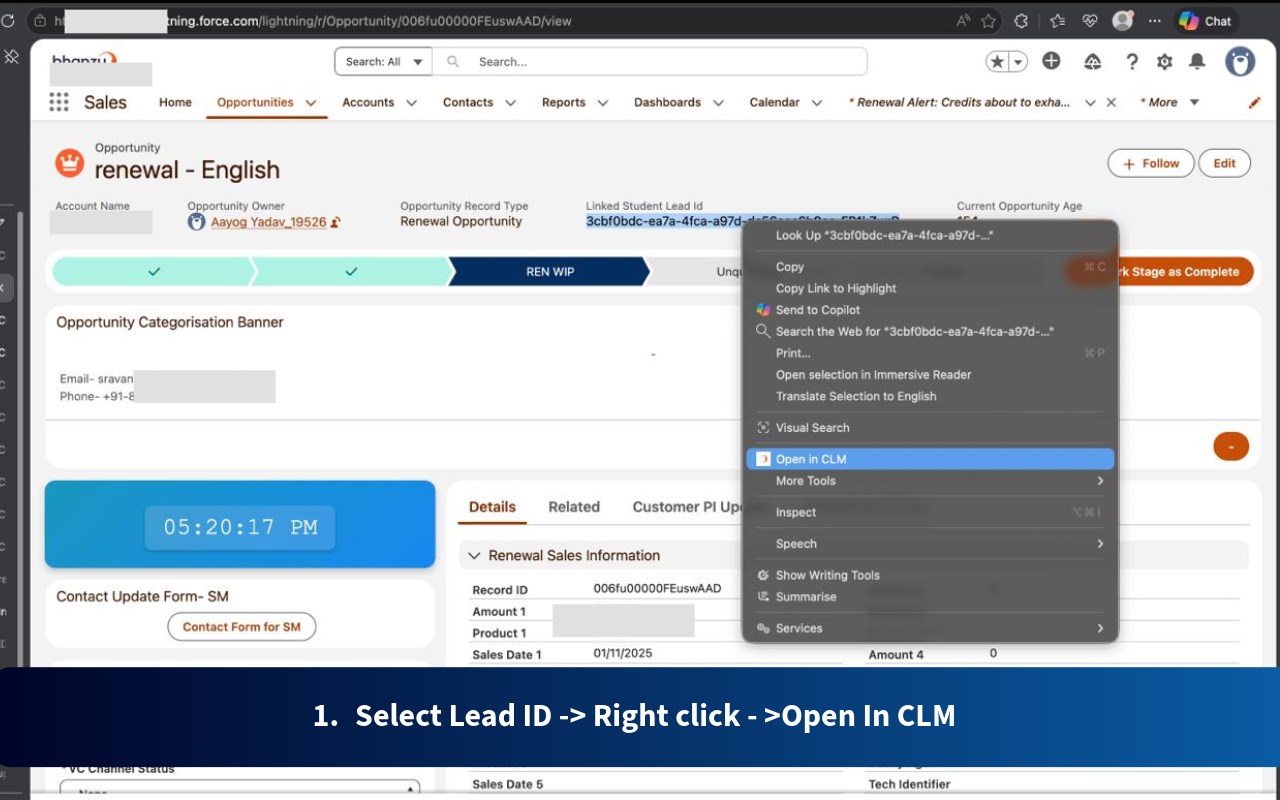Select Send to Copilot menu item
The image size is (1280, 800).
click(x=930, y=310)
